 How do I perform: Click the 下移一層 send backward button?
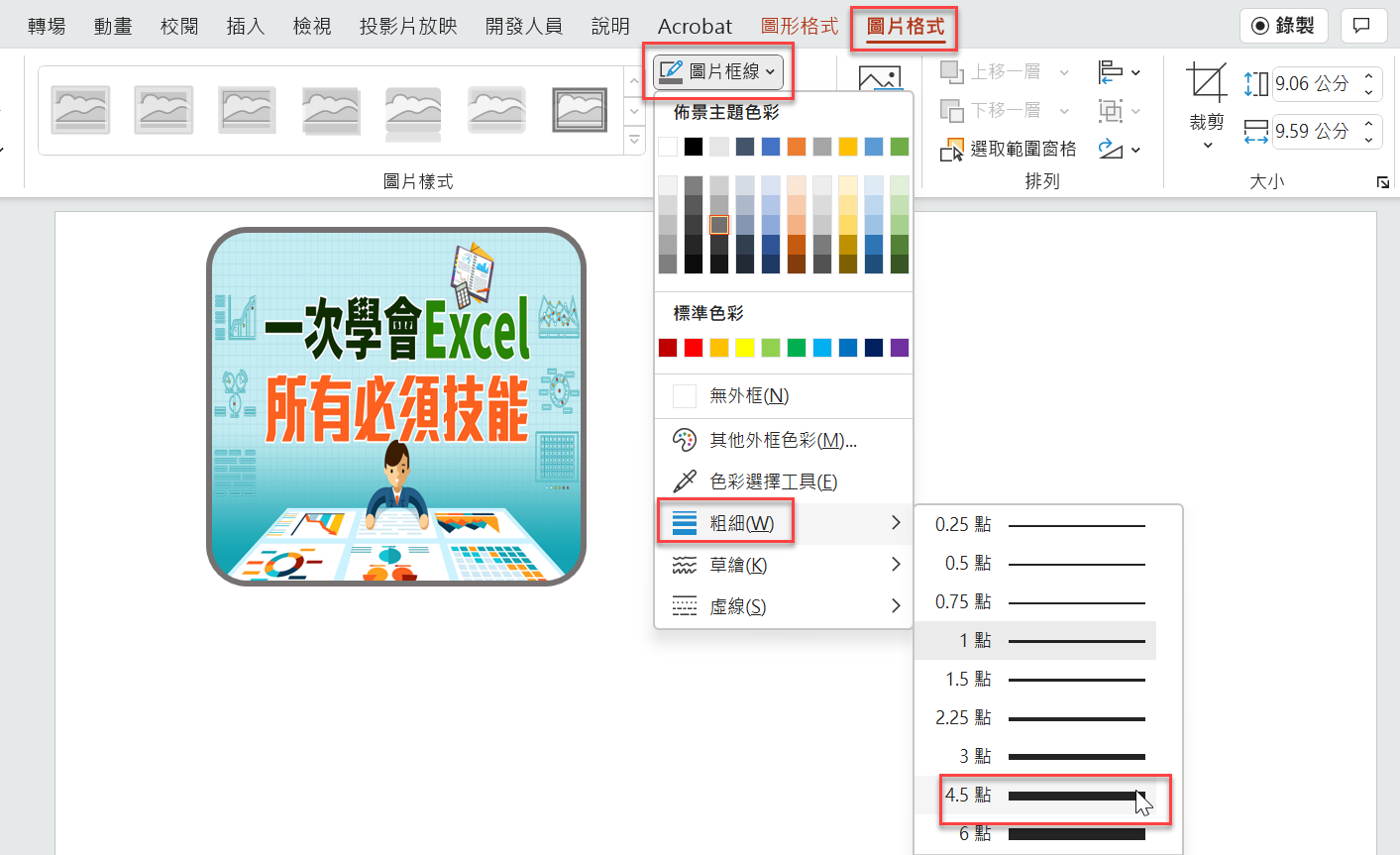tap(991, 111)
